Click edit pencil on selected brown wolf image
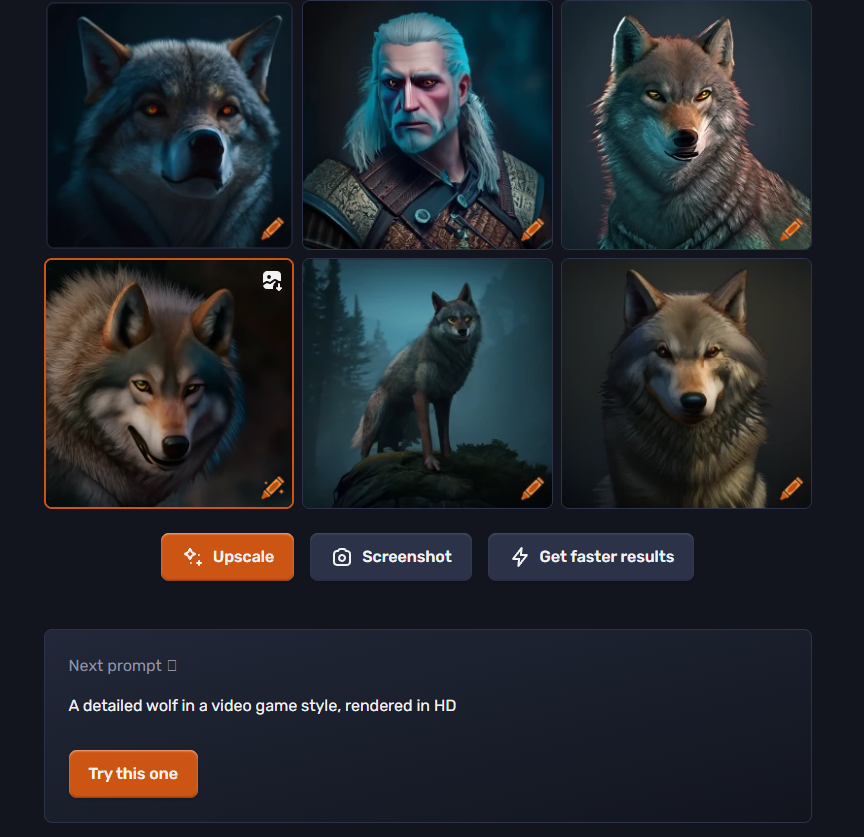The height and width of the screenshot is (837, 864). [x=272, y=488]
